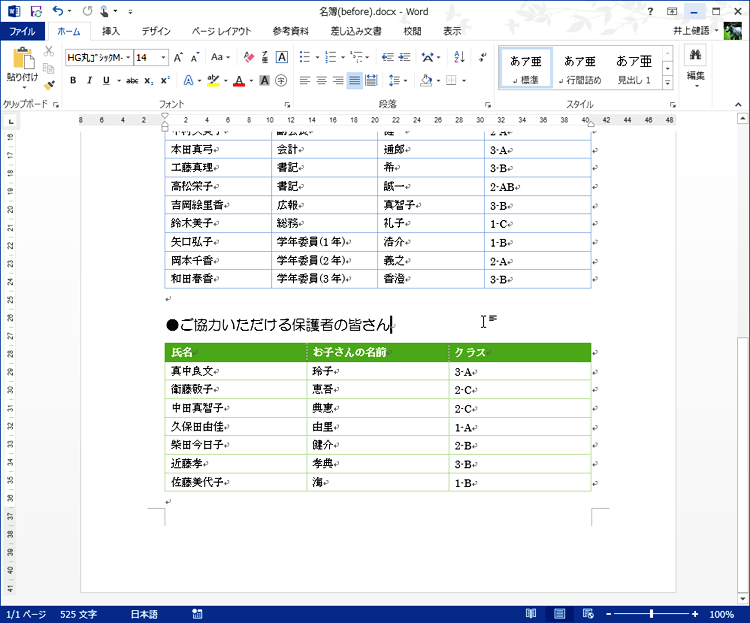
Task: Click the Cut scissors icon
Action: coord(49,51)
